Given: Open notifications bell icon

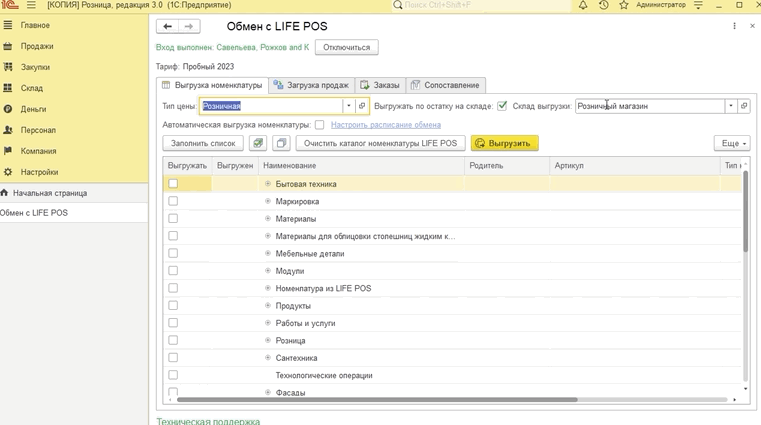Looking at the screenshot, I should [x=583, y=5].
